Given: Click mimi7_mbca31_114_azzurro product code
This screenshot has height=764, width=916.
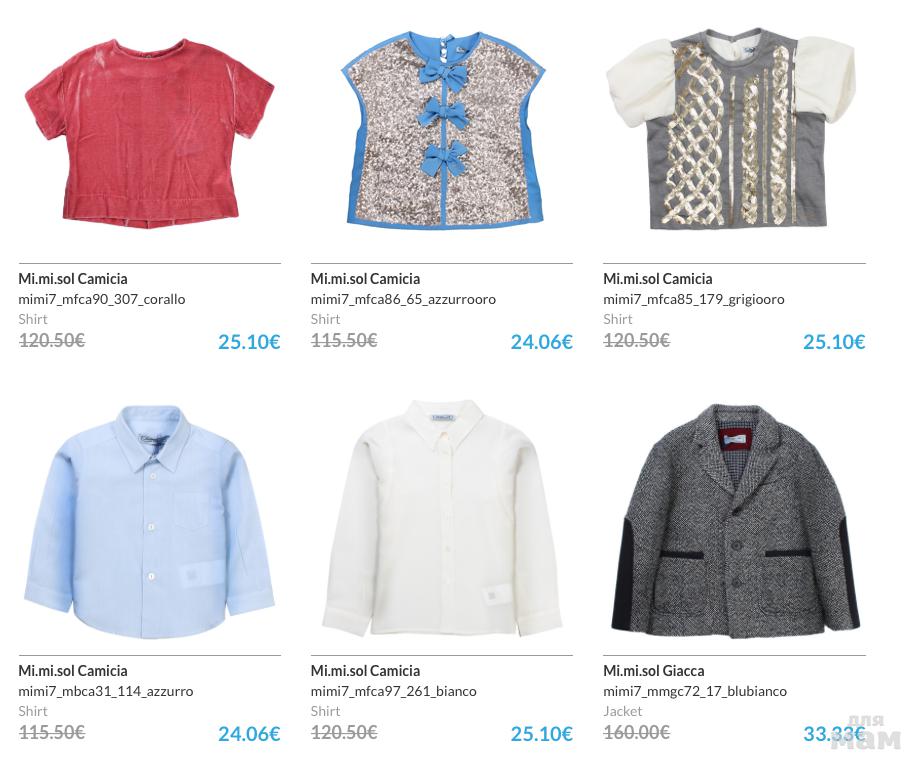Looking at the screenshot, I should [106, 692].
